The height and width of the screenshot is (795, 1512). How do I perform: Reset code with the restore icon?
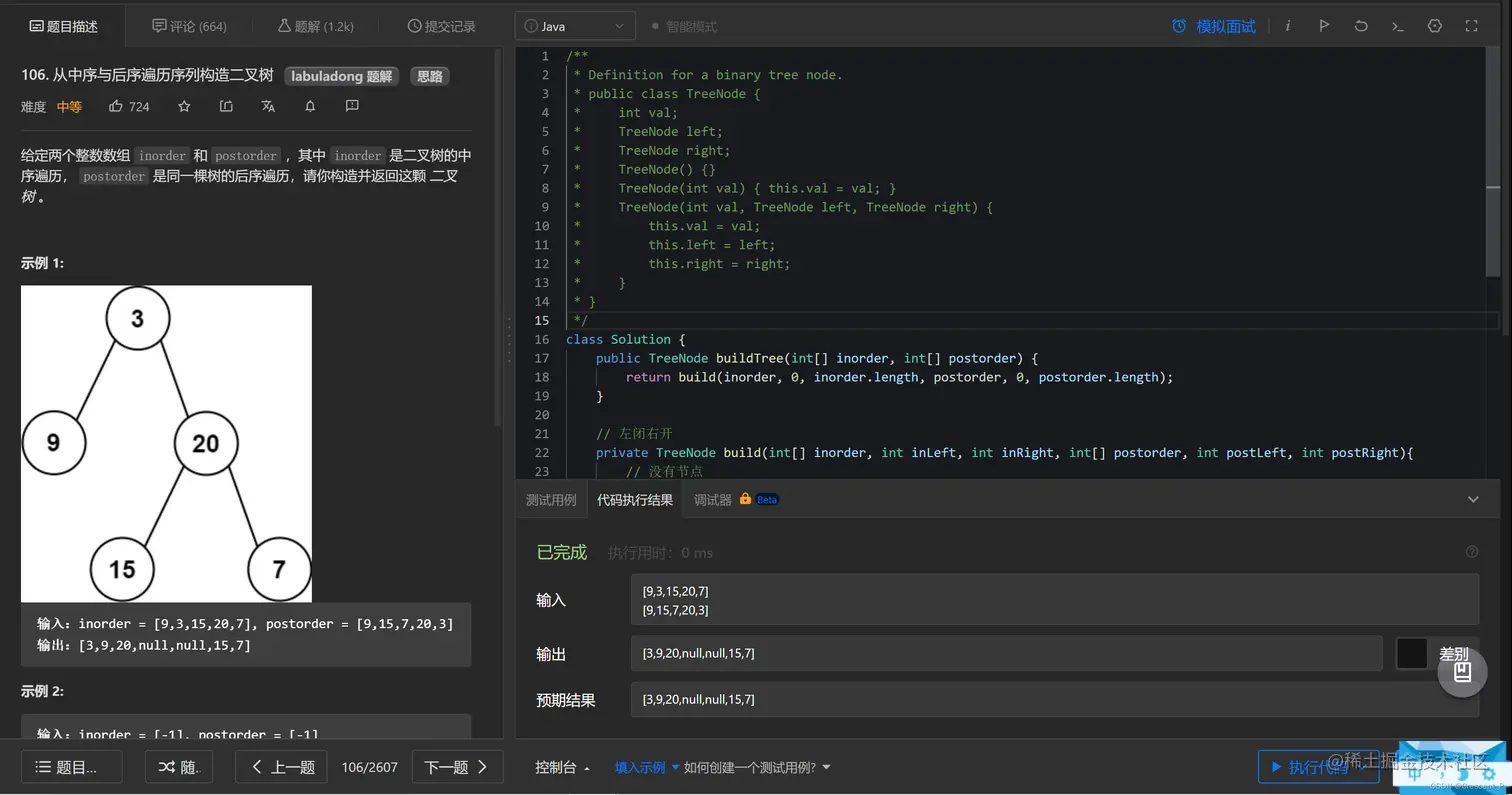coord(1361,26)
